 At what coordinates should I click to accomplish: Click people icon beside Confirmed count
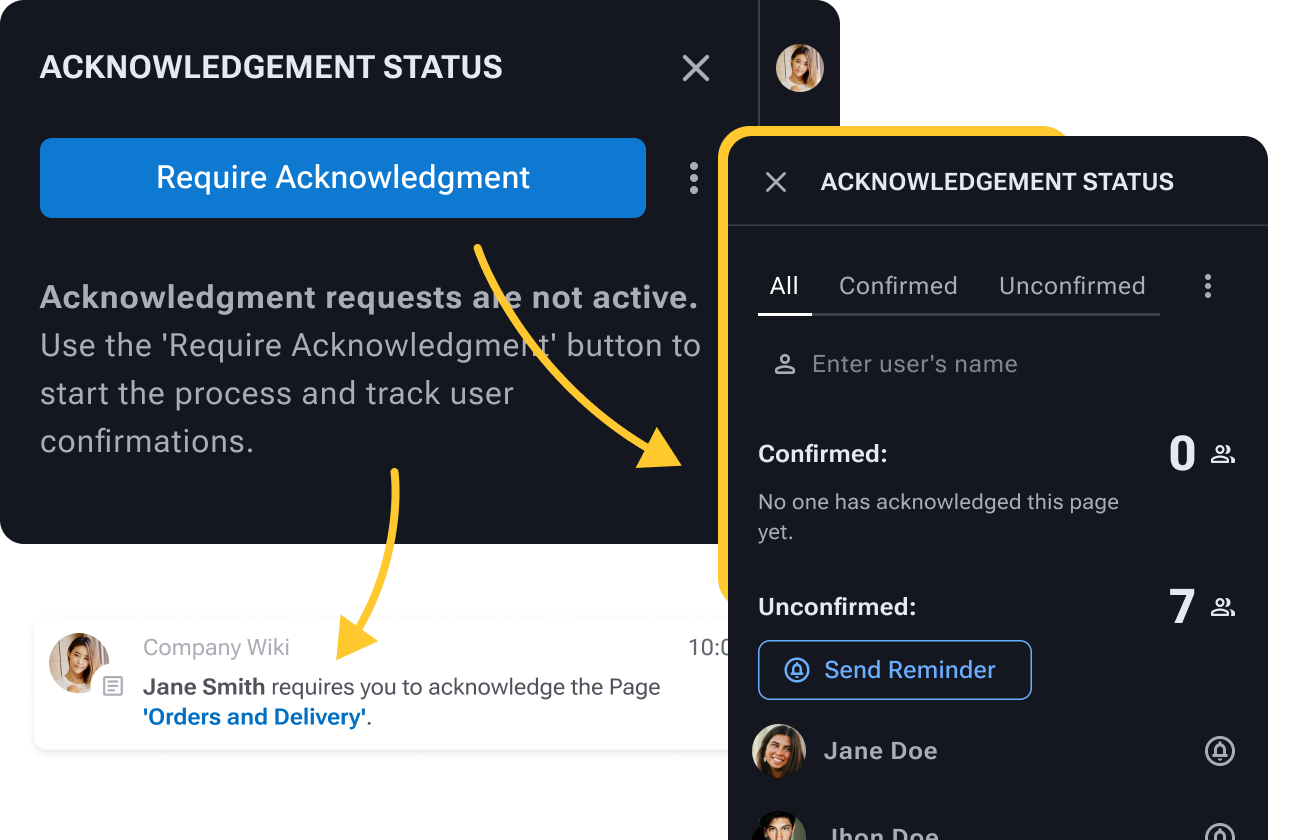(1223, 455)
